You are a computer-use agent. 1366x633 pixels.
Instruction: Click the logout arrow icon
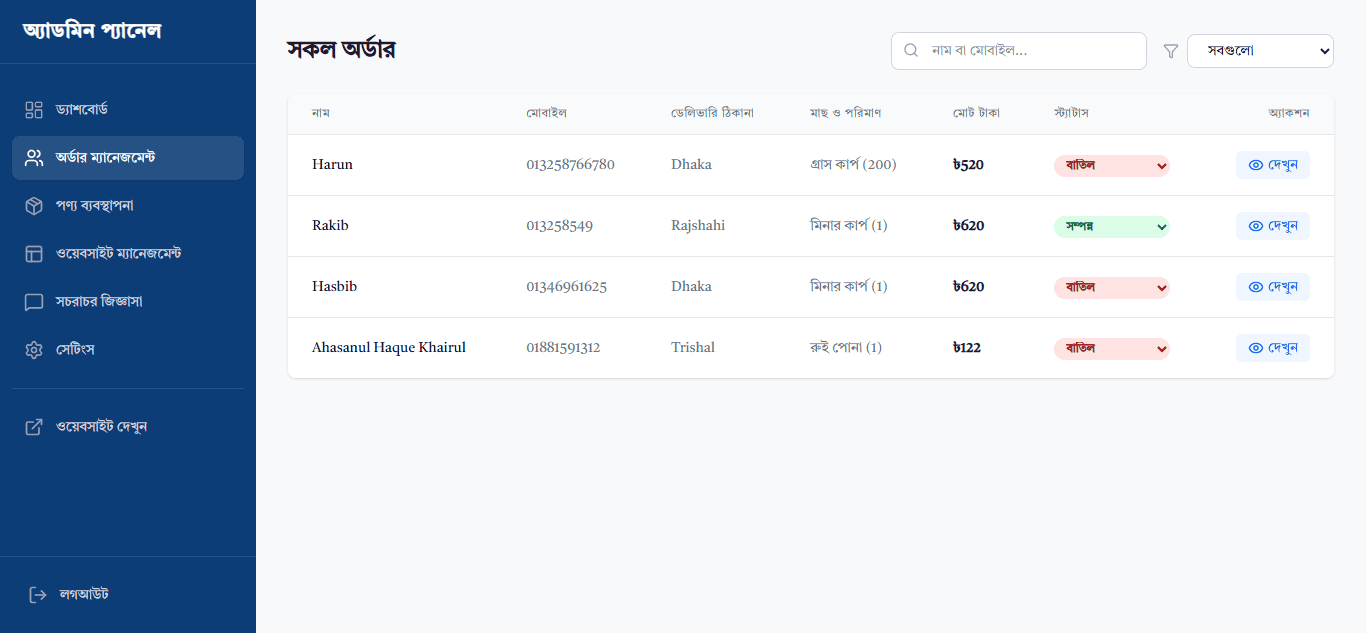(x=38, y=595)
